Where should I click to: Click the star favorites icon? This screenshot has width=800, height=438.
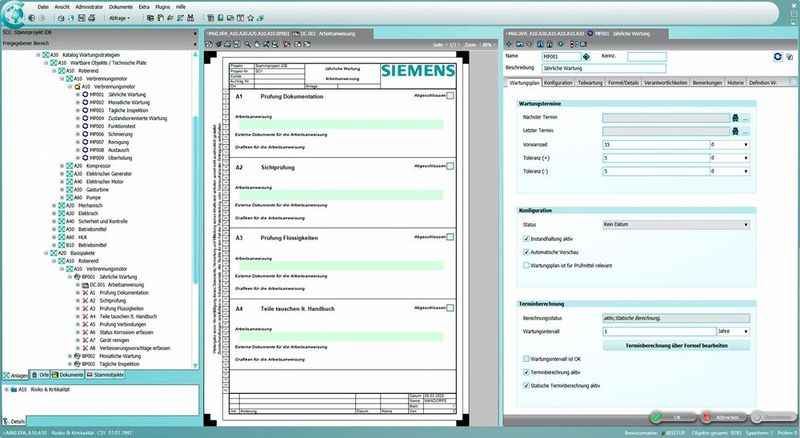point(251,18)
